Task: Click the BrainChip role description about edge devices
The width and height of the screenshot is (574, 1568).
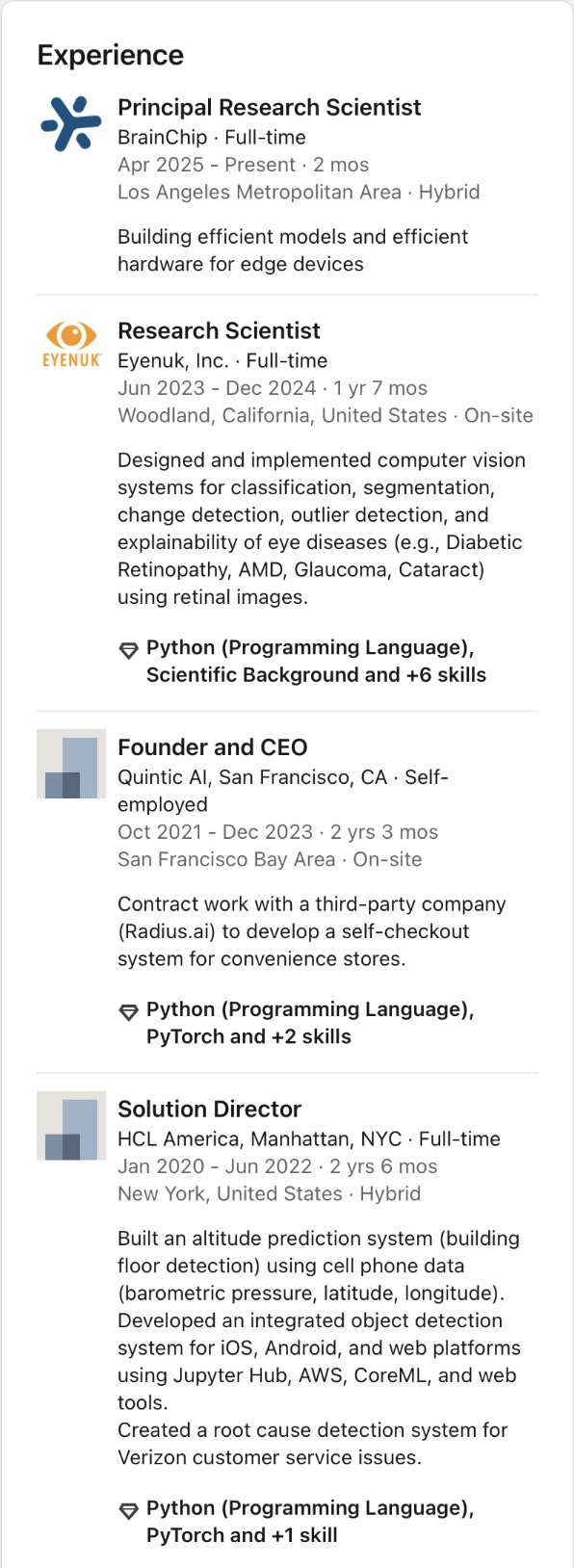Action: 293,250
